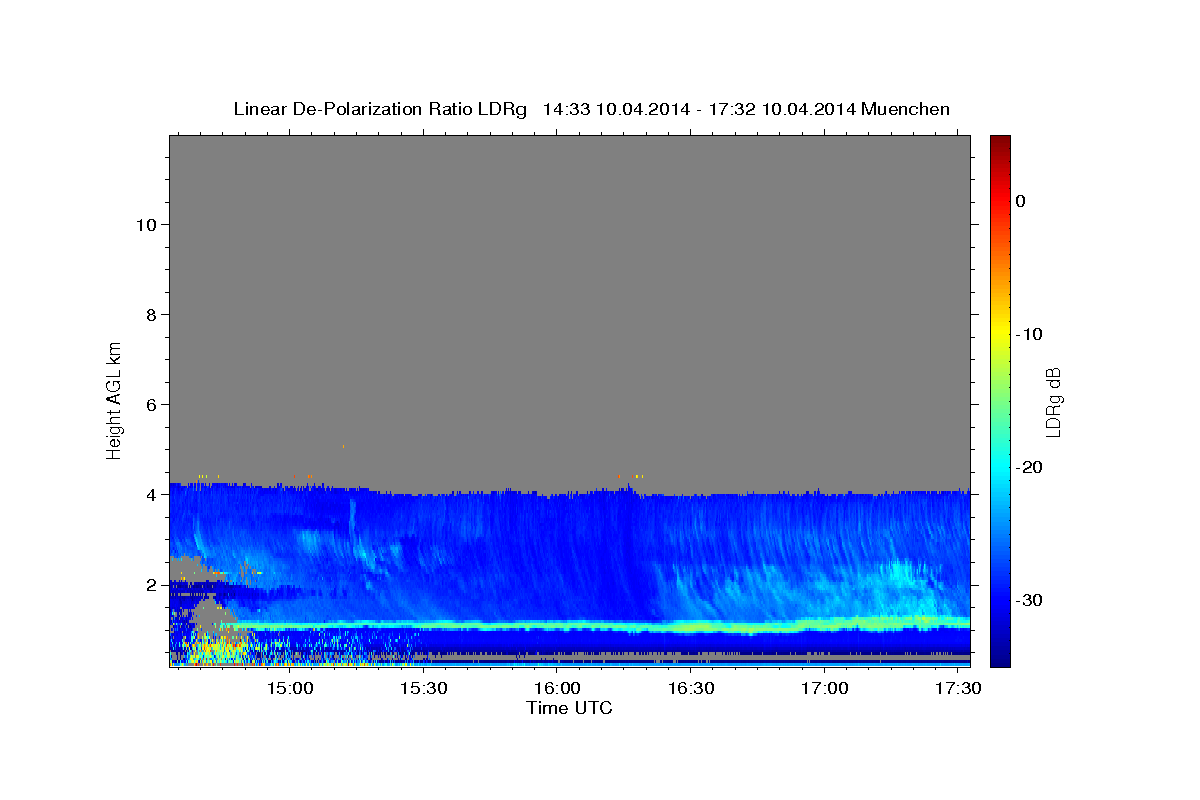The image size is (1200, 800).
Task: Click the height tick label 4
Action: tap(152, 495)
